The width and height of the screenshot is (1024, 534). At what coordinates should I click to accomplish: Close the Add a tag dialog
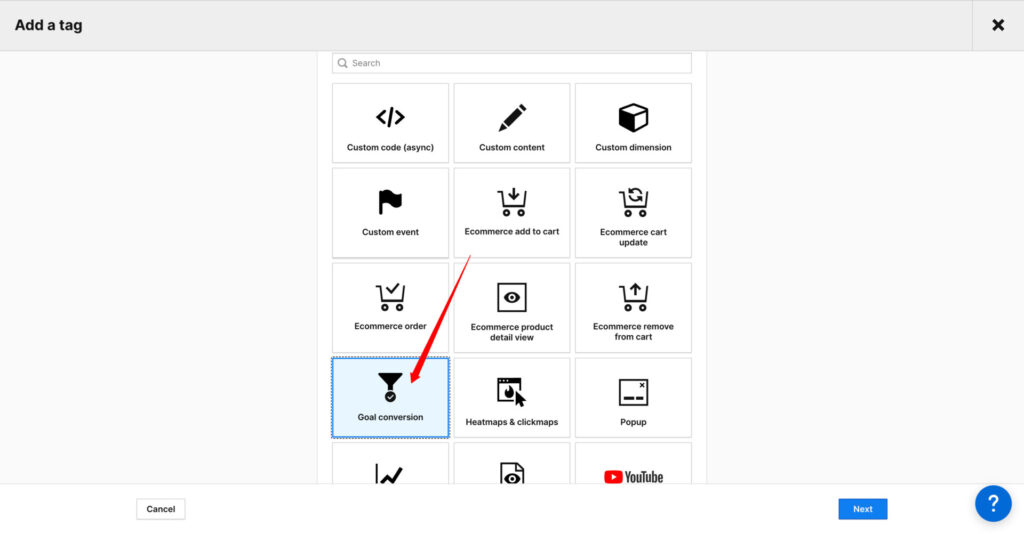coord(997,25)
